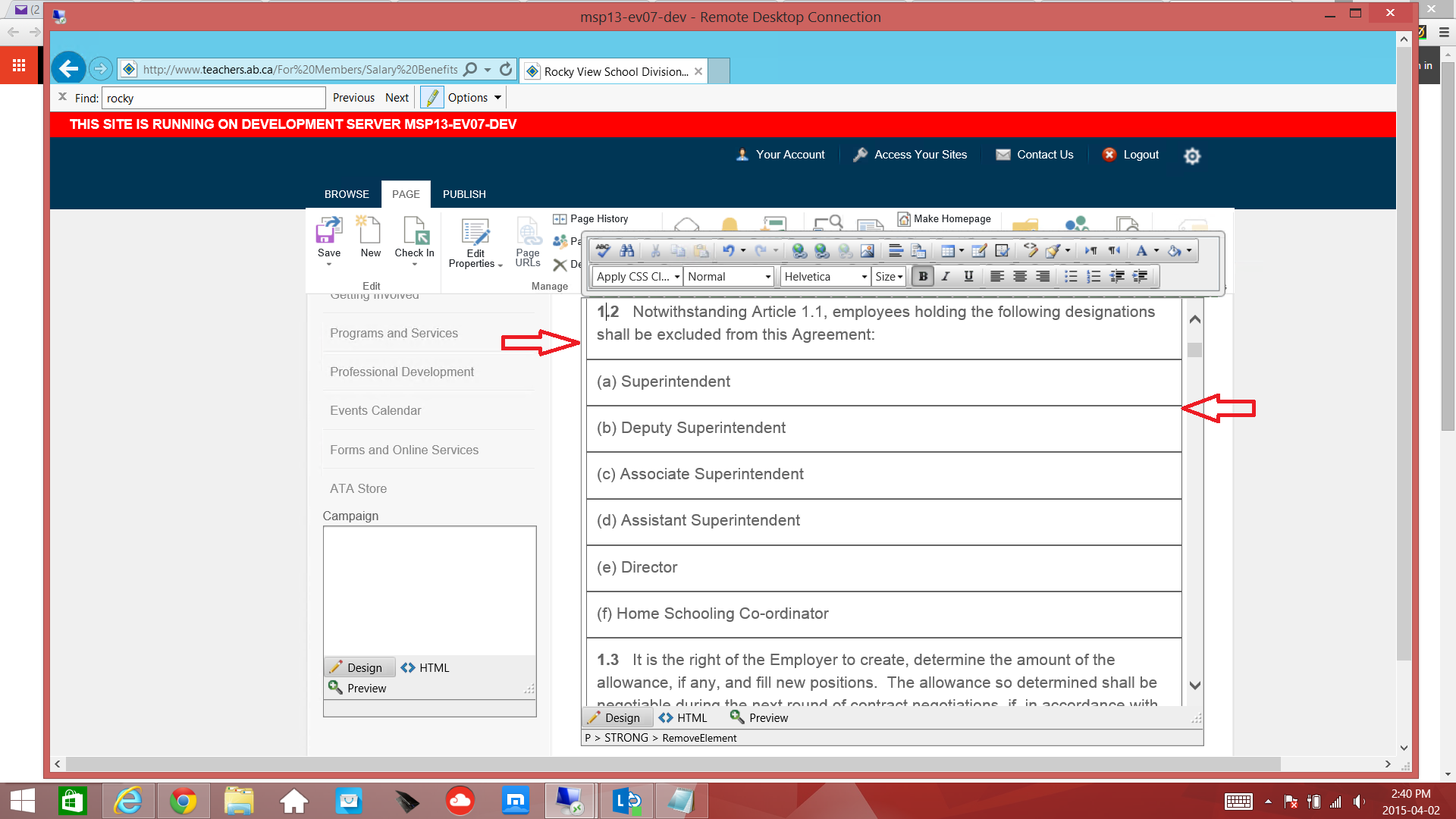
Task: Apply numbered list formatting
Action: pyautogui.click(x=1094, y=277)
